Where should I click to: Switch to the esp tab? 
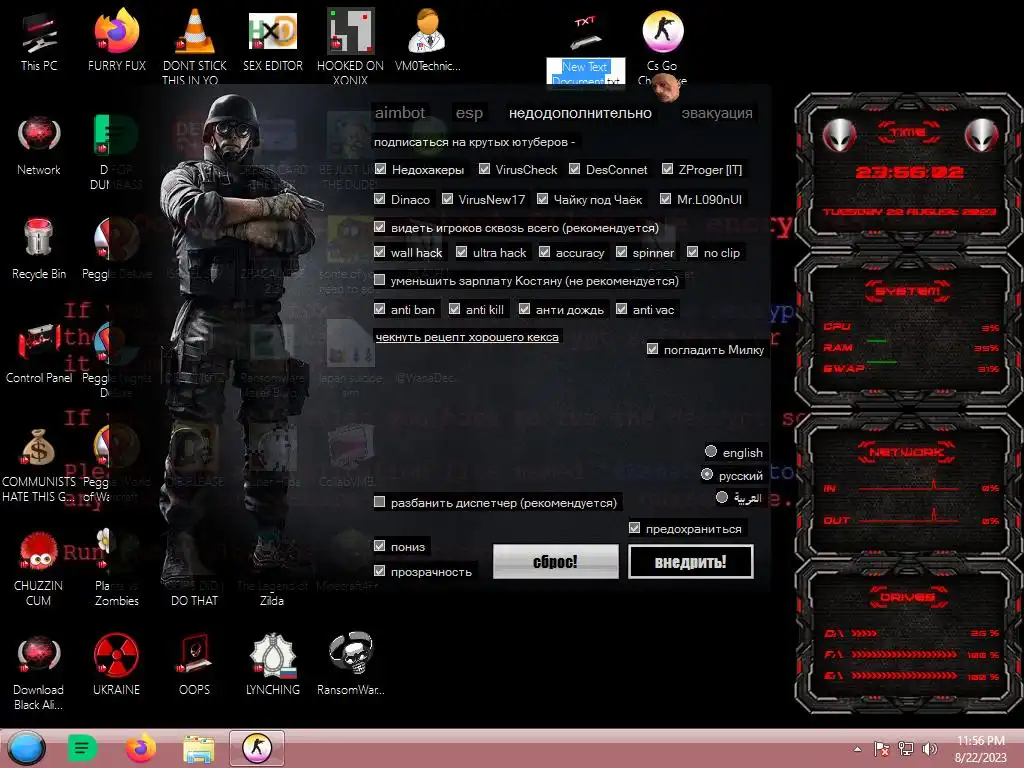click(x=469, y=113)
